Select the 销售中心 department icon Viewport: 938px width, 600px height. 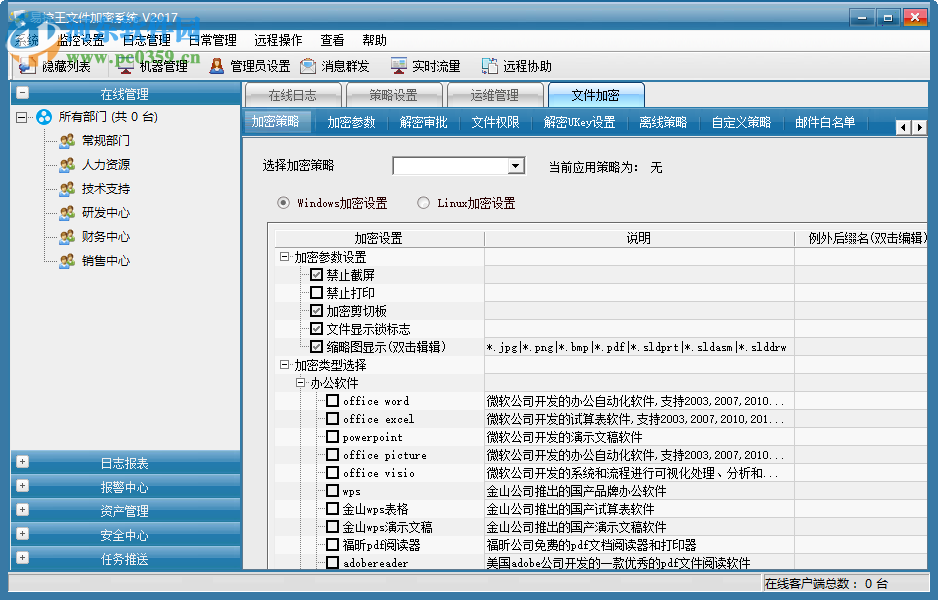tap(67, 261)
